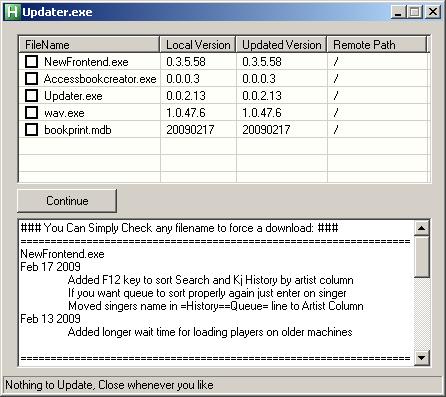Image resolution: width=446 pixels, height=397 pixels.
Task: Click the 'Feb 13 2009' changelog line
Action: pyautogui.click(x=50, y=319)
